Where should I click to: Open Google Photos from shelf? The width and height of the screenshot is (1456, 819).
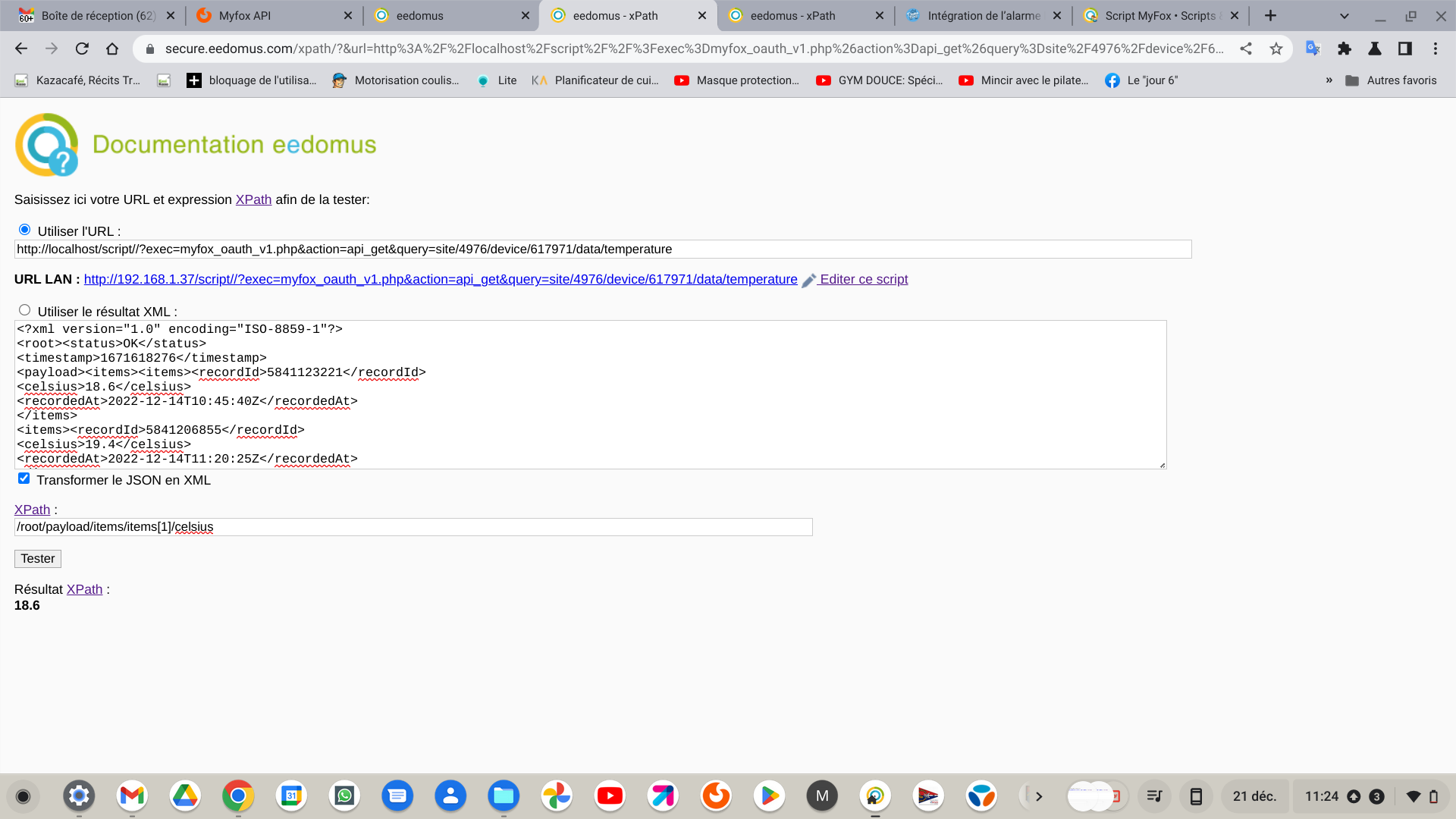(x=557, y=795)
